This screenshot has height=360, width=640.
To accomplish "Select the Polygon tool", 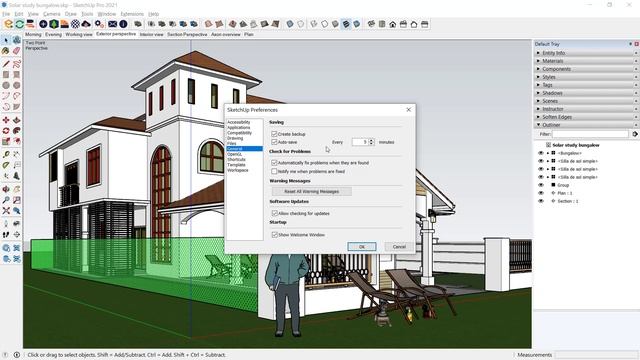I will (x=16, y=85).
